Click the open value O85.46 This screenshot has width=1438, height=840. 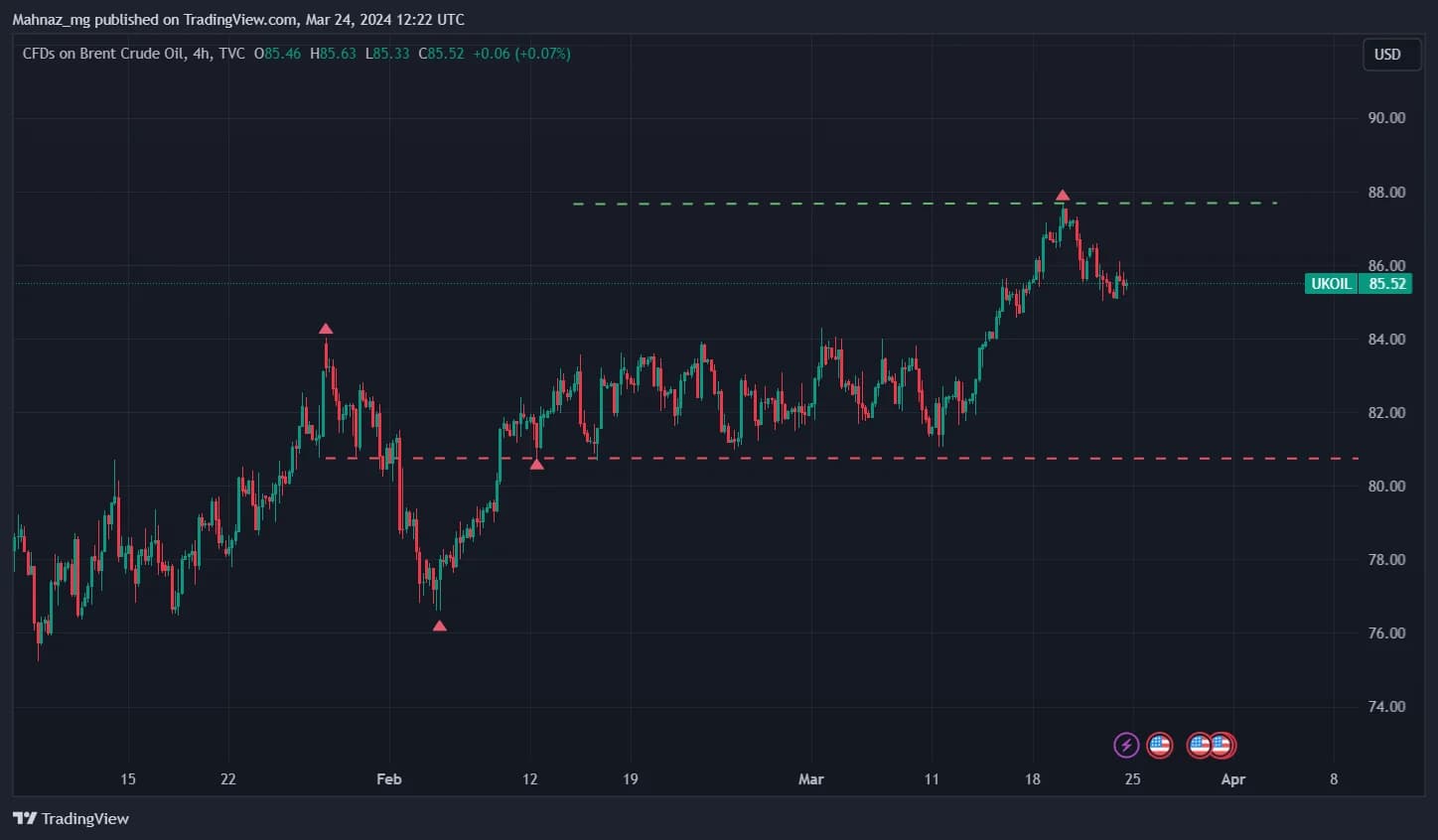pyautogui.click(x=277, y=54)
